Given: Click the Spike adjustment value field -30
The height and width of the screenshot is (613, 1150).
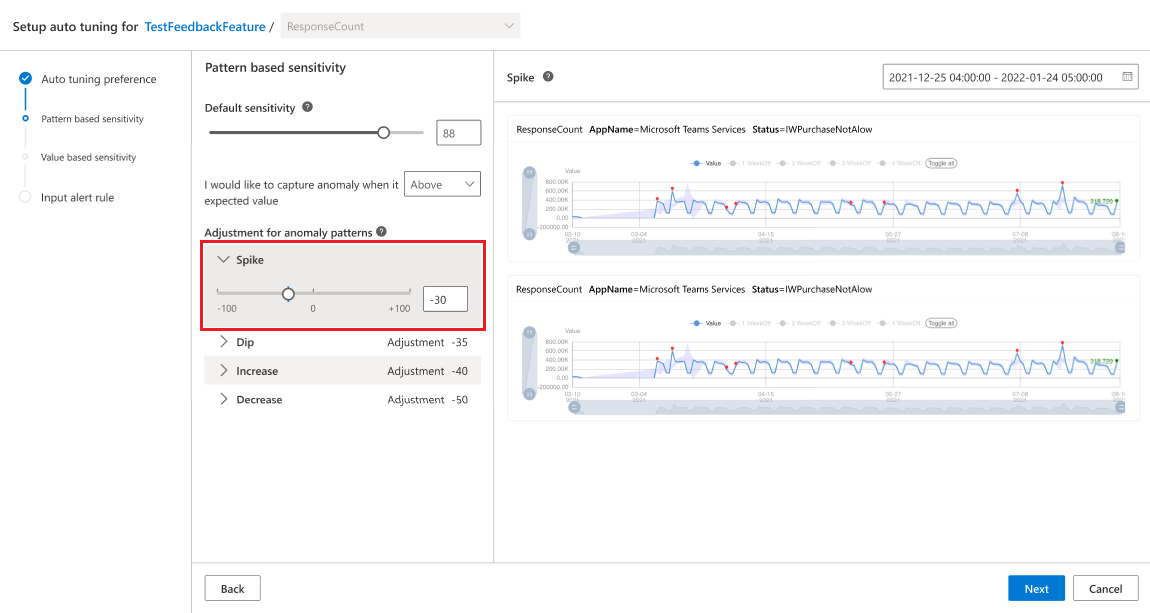Looking at the screenshot, I should click(x=445, y=299).
